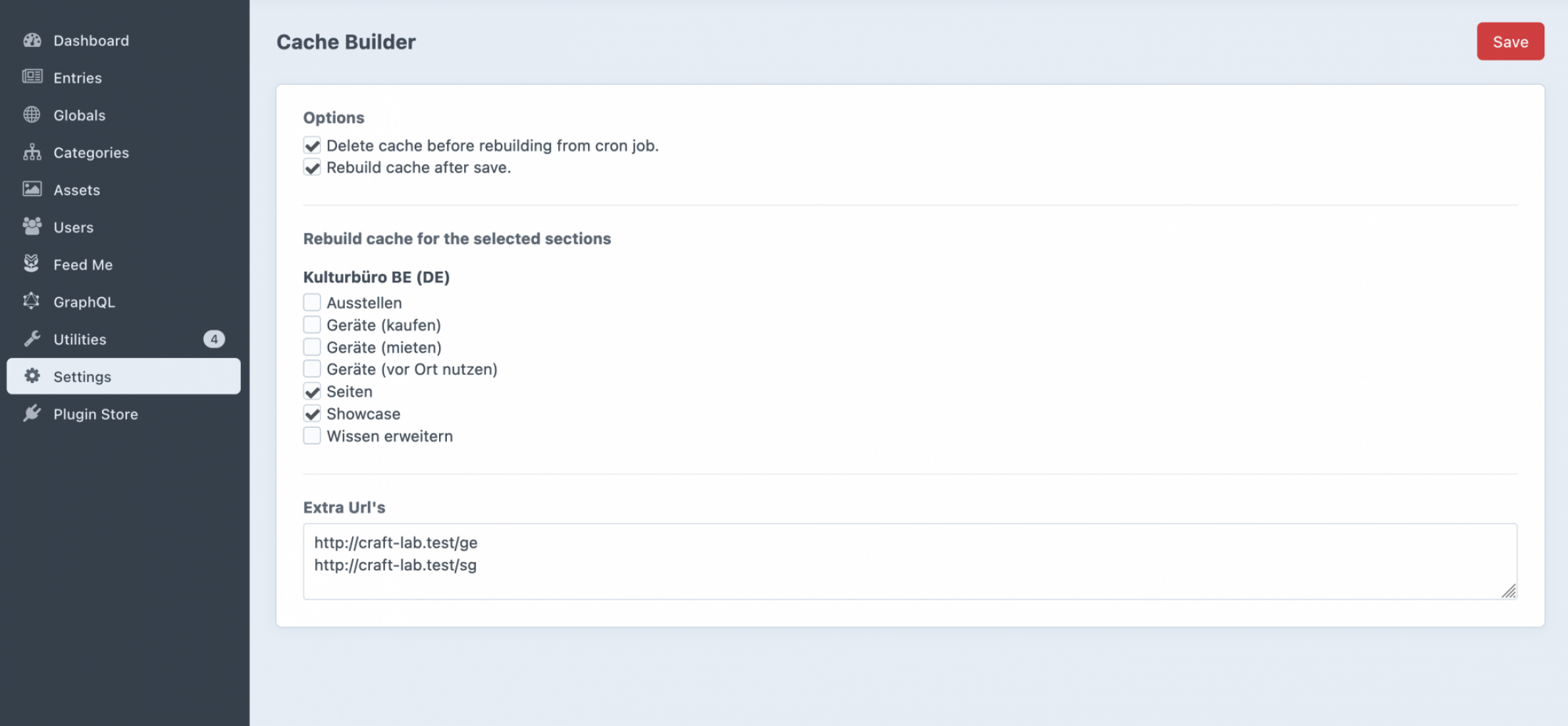This screenshot has width=1568, height=726.
Task: Click the GraphQL logo icon
Action: coord(32,302)
